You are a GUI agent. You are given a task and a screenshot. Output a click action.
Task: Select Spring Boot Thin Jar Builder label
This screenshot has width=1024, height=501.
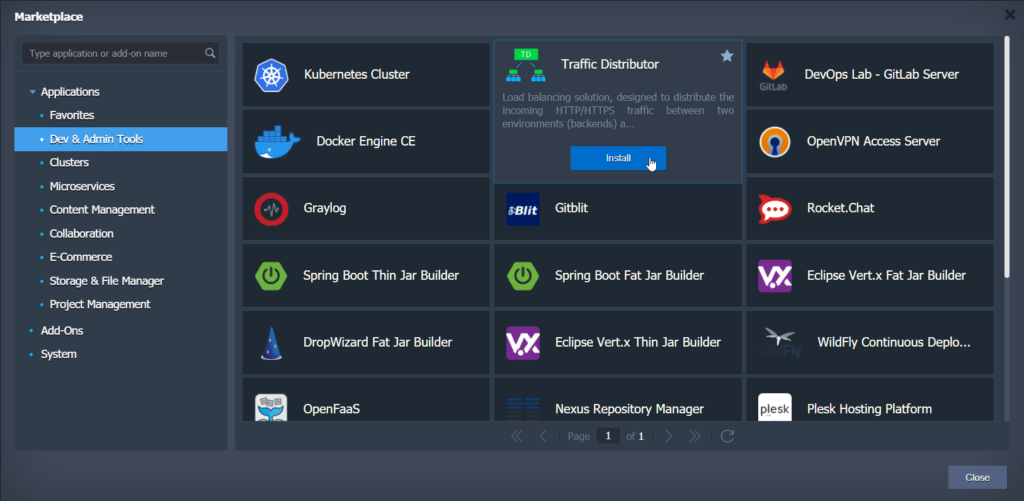(x=381, y=276)
